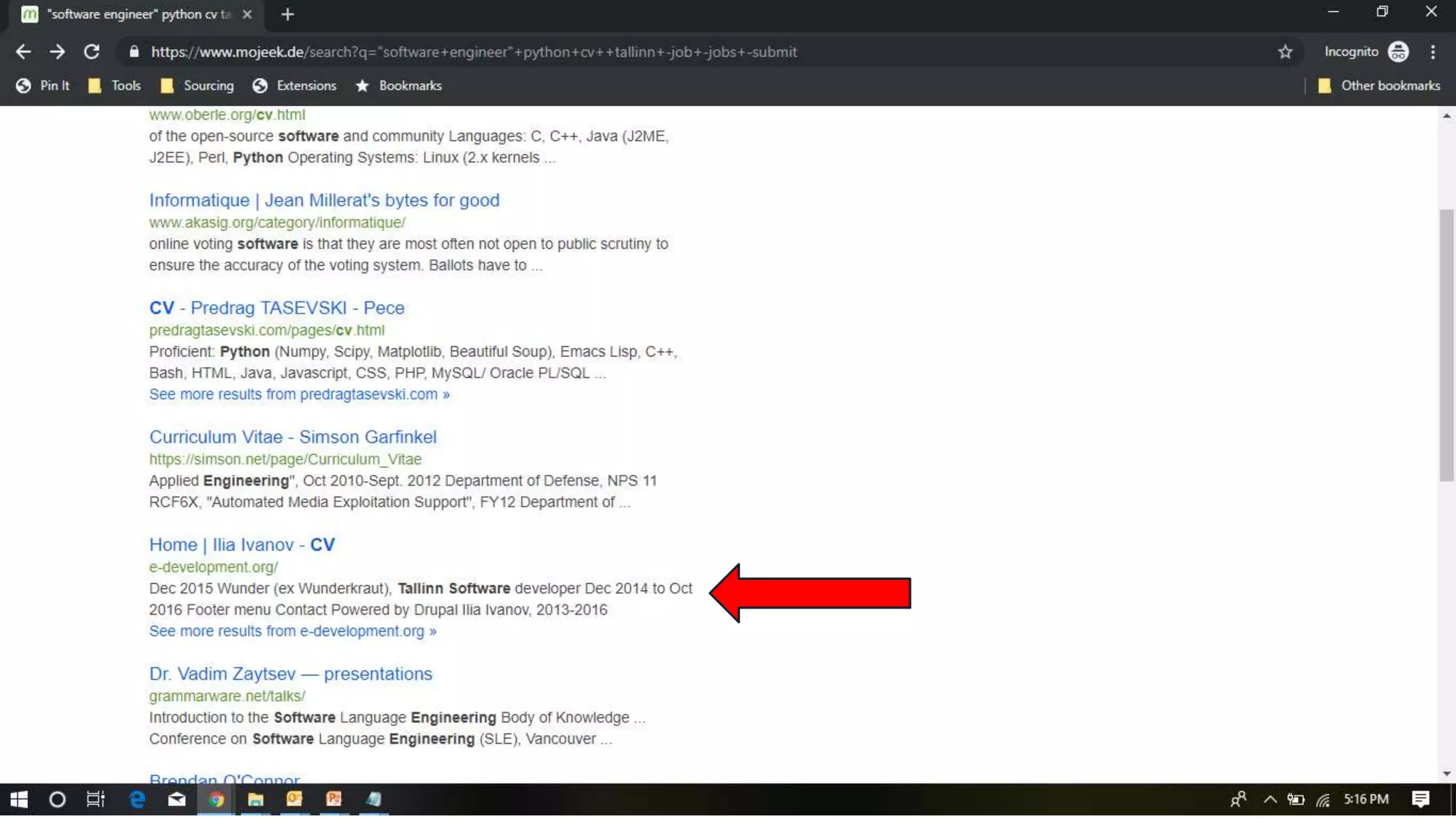Click the Pin It bookmarklet
Image resolution: width=1456 pixels, height=819 pixels.
click(x=43, y=85)
